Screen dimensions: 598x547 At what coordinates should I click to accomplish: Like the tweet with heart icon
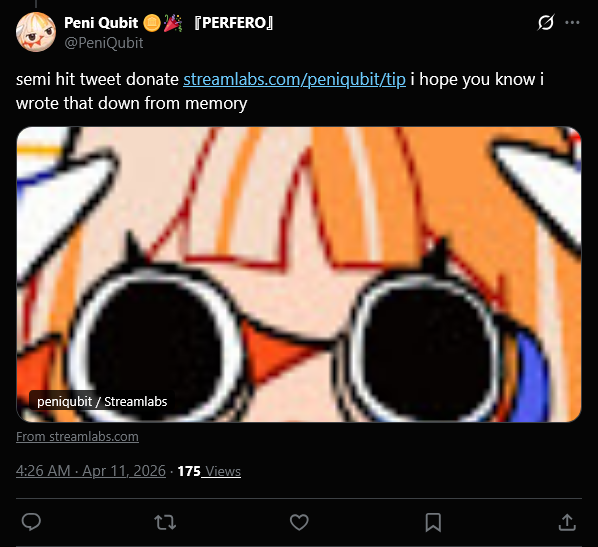tap(299, 522)
